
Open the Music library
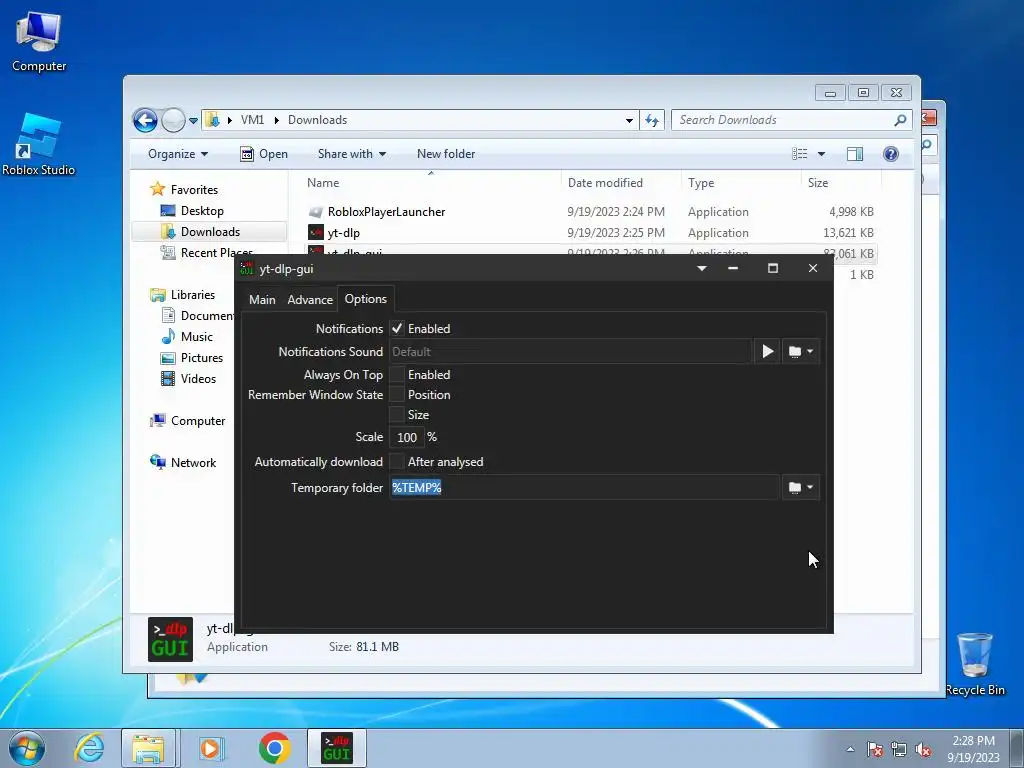(x=197, y=337)
